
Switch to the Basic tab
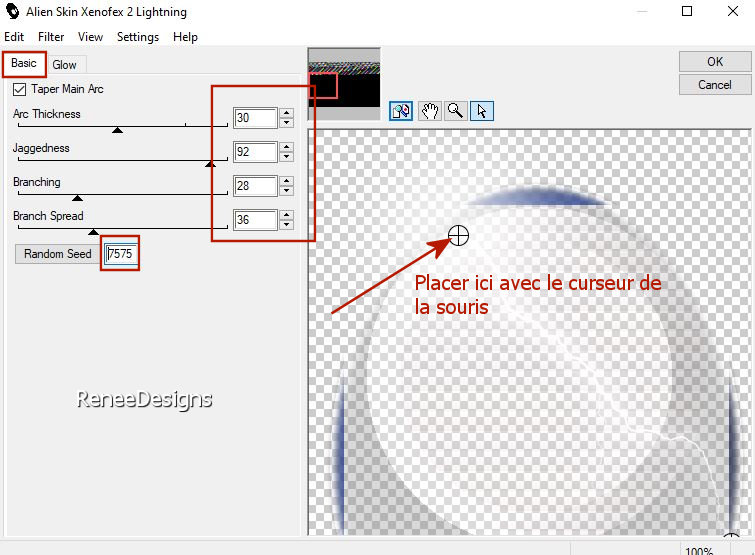24,64
